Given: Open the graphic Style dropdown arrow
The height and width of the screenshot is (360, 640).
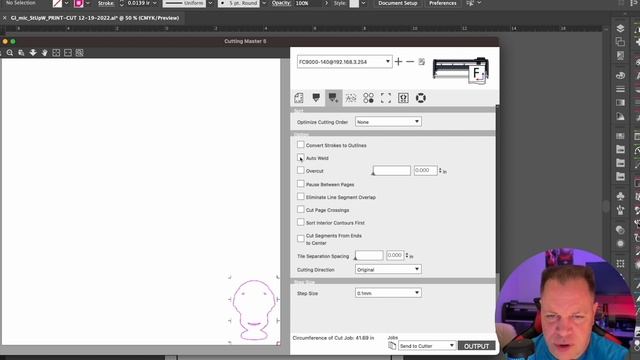Looking at the screenshot, I should tap(363, 3).
